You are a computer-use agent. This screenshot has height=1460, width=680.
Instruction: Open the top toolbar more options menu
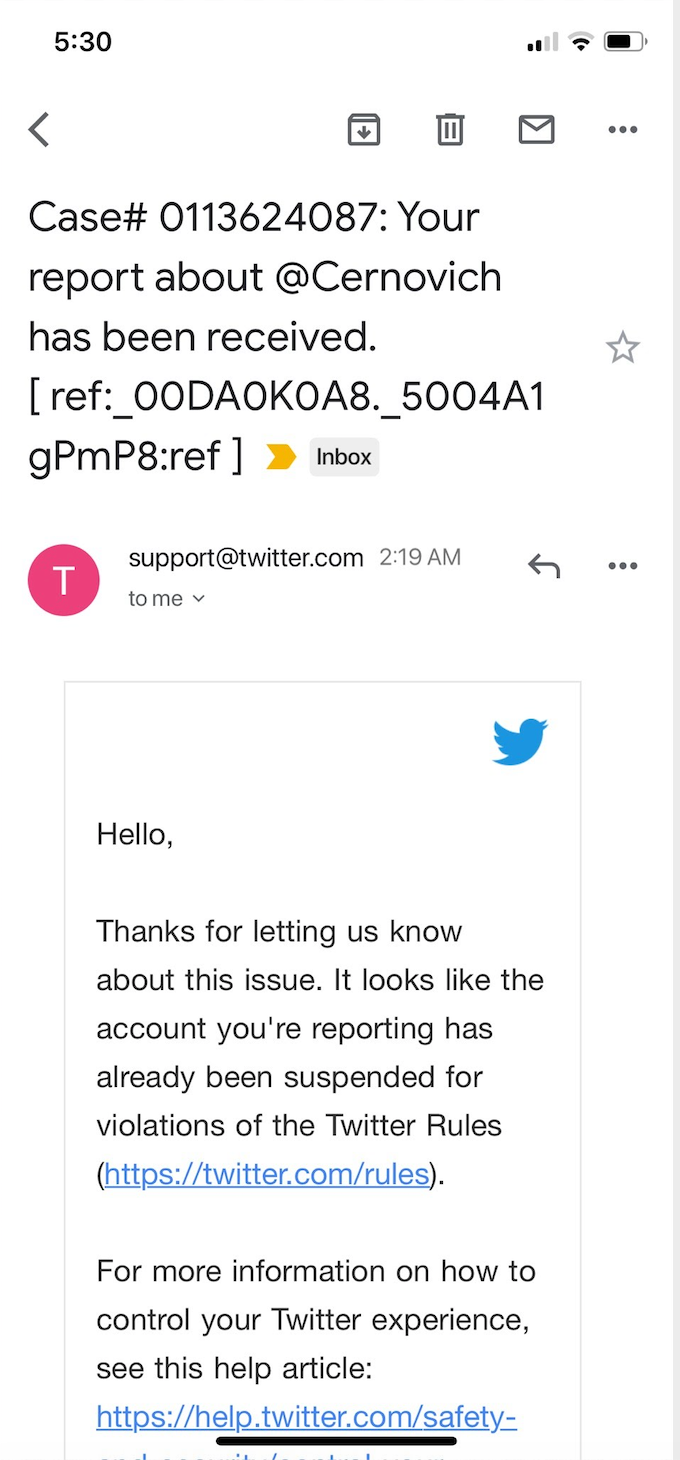coord(623,130)
